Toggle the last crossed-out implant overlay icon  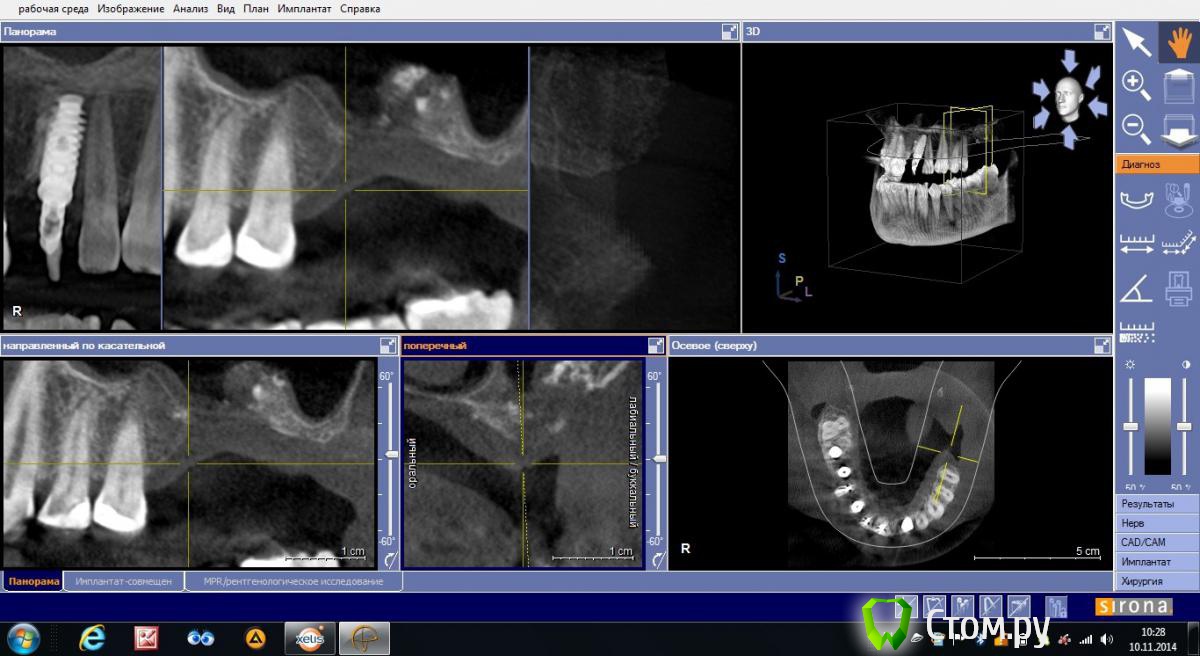pyautogui.click(x=1019, y=607)
